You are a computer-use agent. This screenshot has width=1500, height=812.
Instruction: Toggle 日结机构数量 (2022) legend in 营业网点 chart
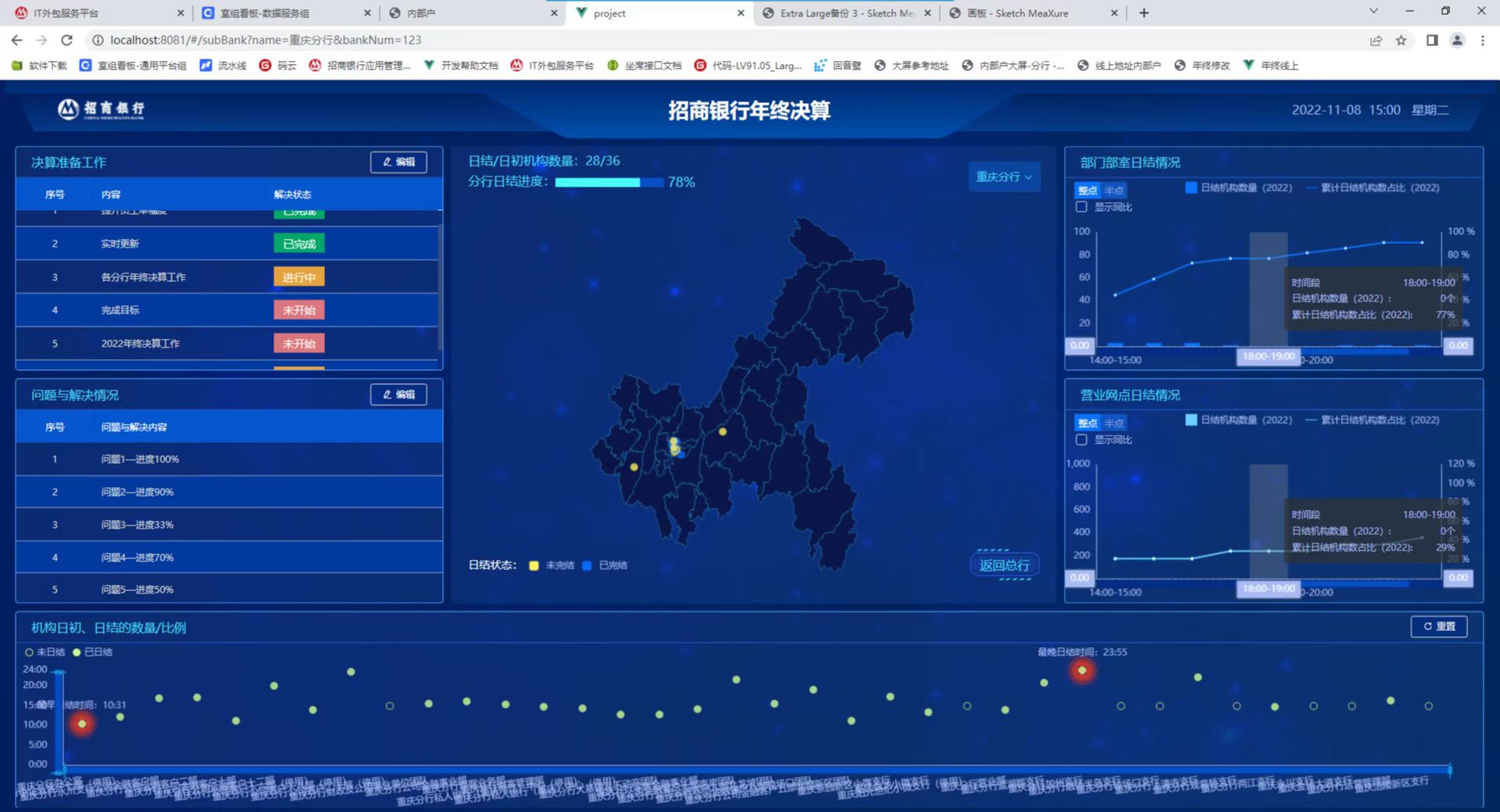1238,420
